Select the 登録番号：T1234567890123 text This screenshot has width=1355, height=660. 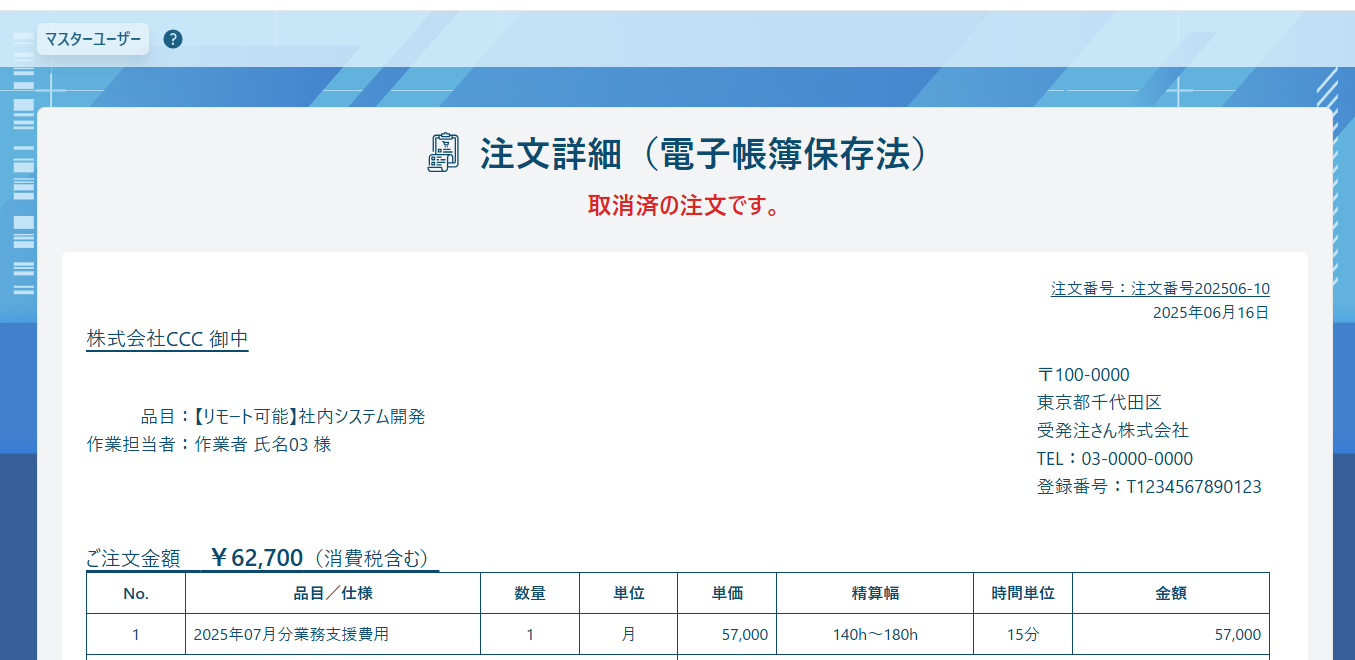coord(1149,487)
